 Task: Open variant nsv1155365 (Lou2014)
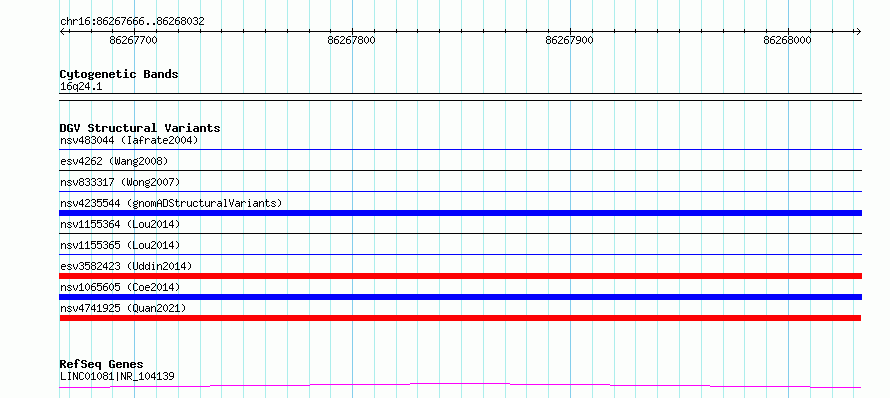tap(120, 245)
